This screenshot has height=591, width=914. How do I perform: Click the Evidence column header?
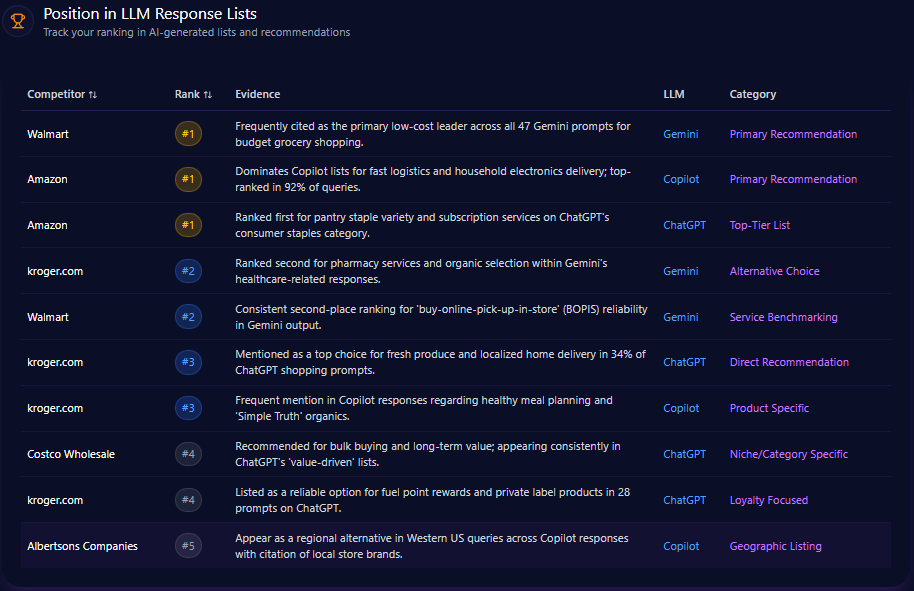[x=257, y=94]
